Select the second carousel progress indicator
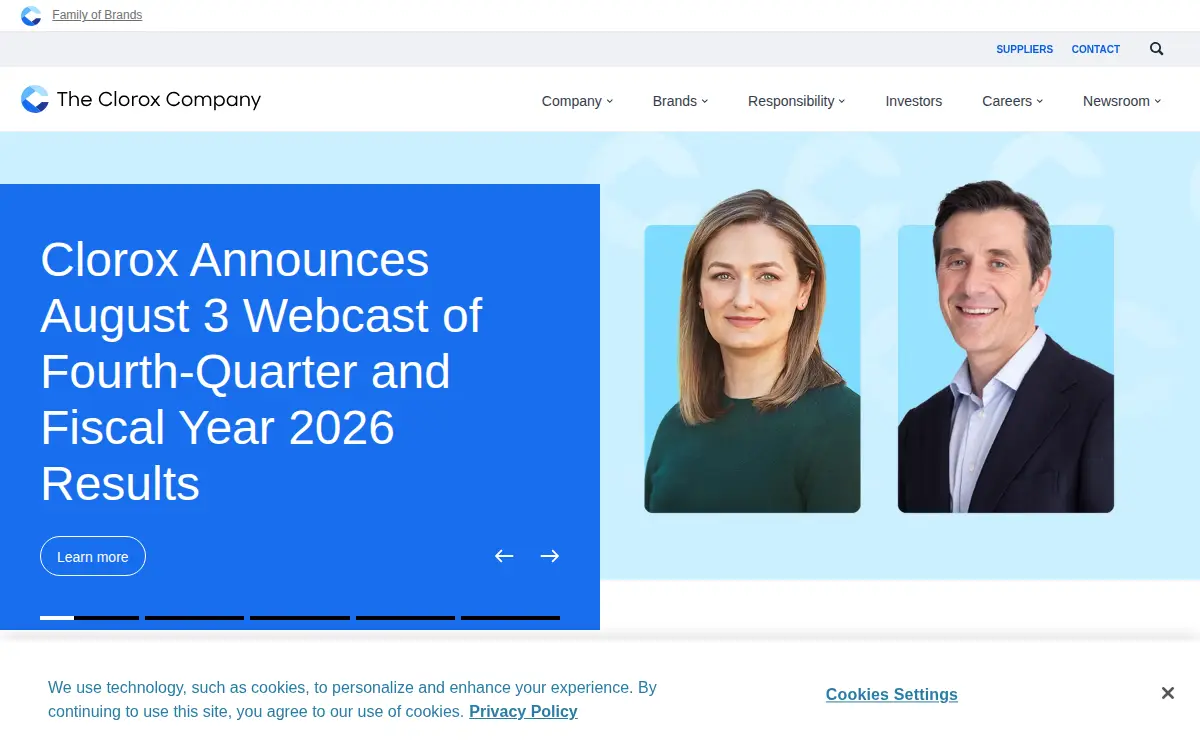This screenshot has height=750, width=1200. 194,618
